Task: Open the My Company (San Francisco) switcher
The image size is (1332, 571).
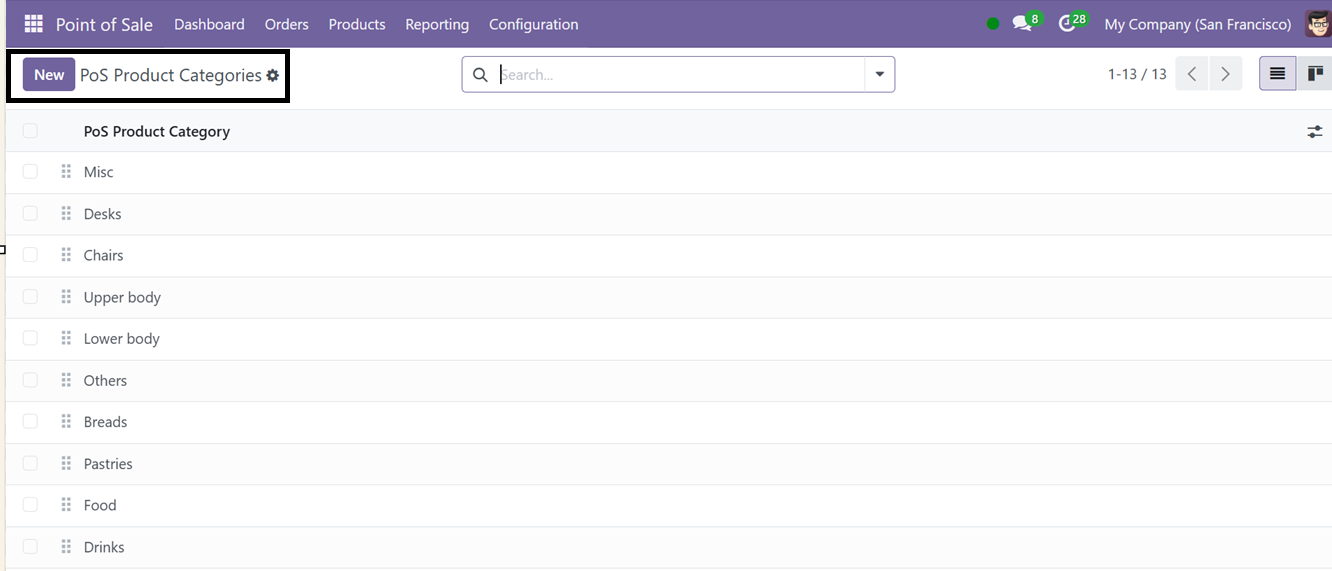Action: pos(1197,24)
